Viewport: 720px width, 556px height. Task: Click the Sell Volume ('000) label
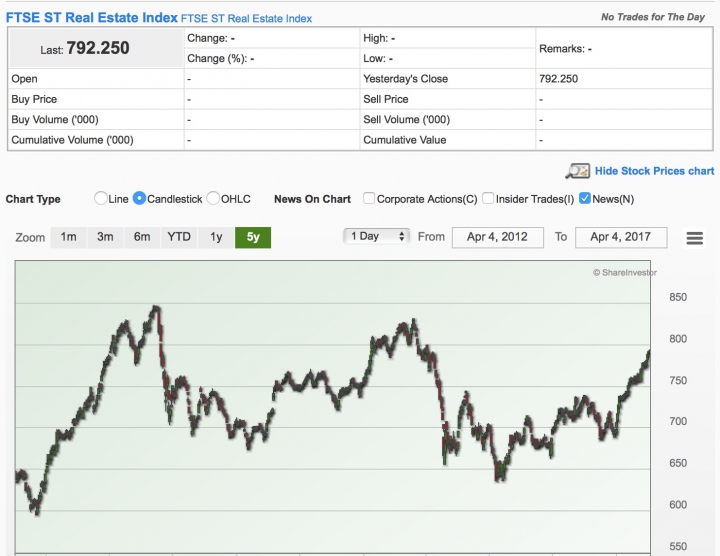(x=406, y=120)
